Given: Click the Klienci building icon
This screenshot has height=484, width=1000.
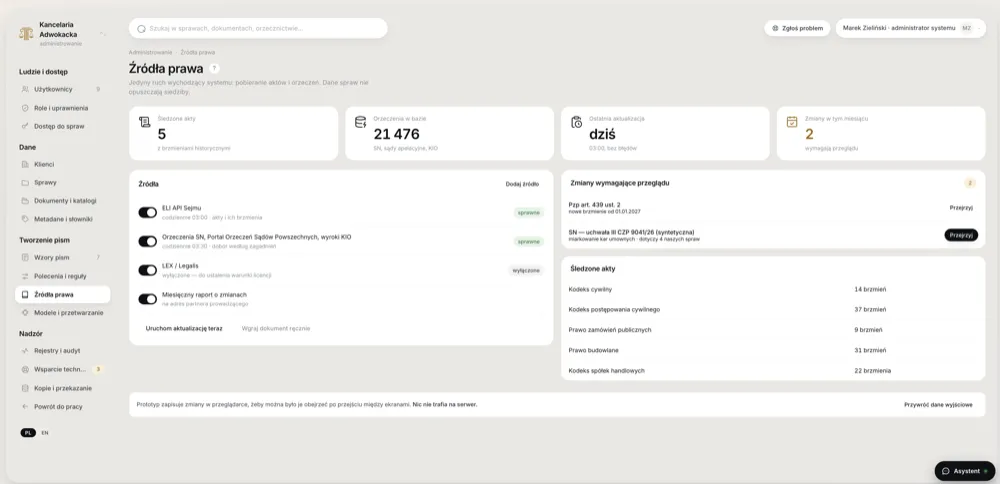Looking at the screenshot, I should 26,165.
